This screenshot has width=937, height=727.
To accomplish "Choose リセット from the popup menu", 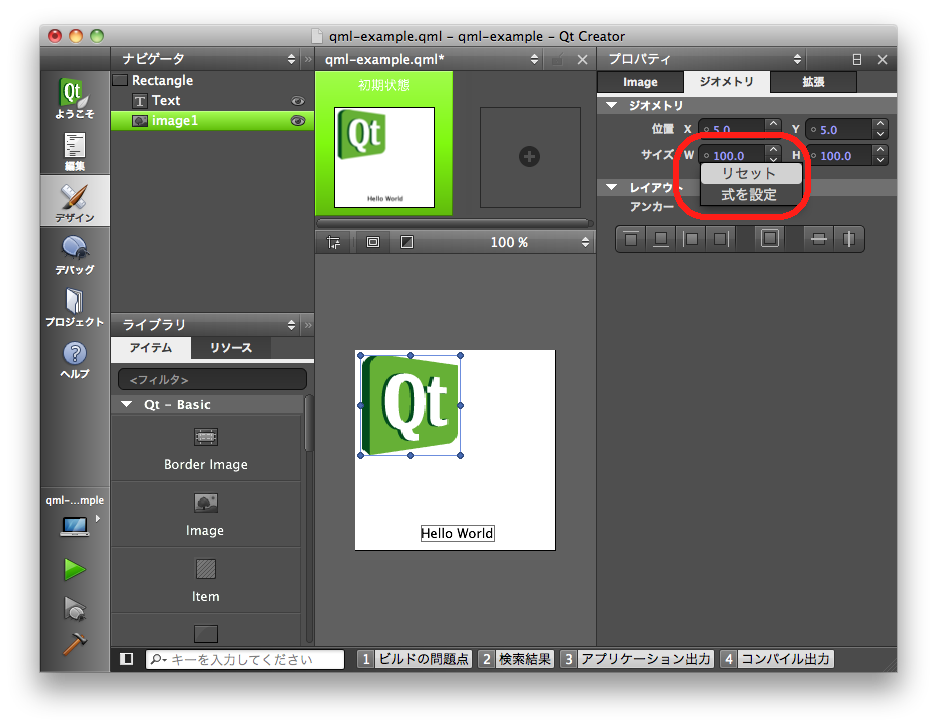I will click(x=750, y=174).
